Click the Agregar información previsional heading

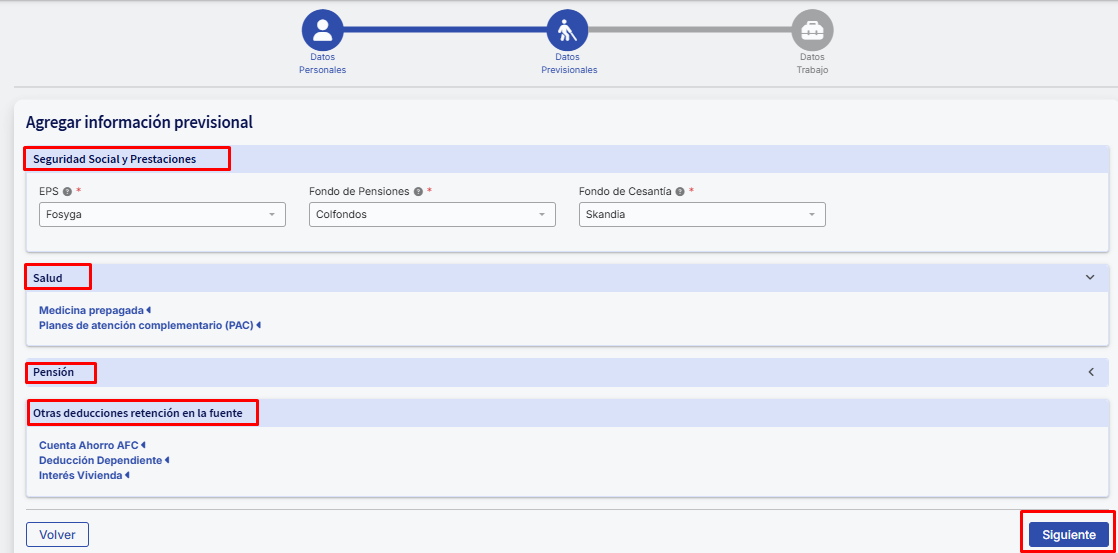point(139,123)
